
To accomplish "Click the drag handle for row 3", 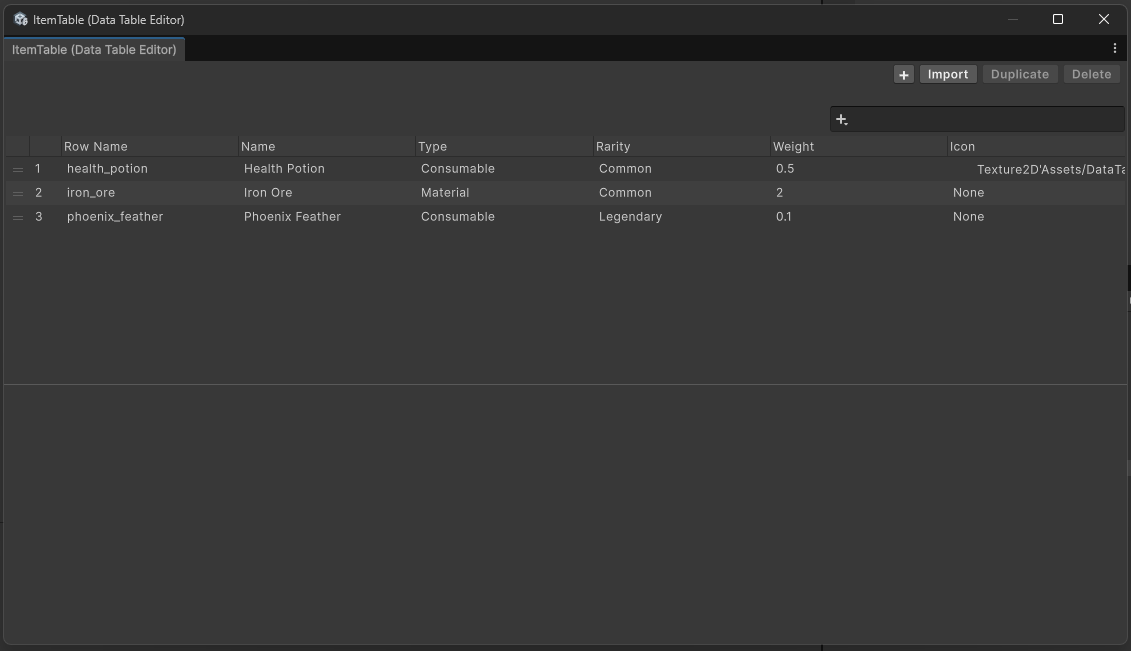I will click(x=18, y=217).
